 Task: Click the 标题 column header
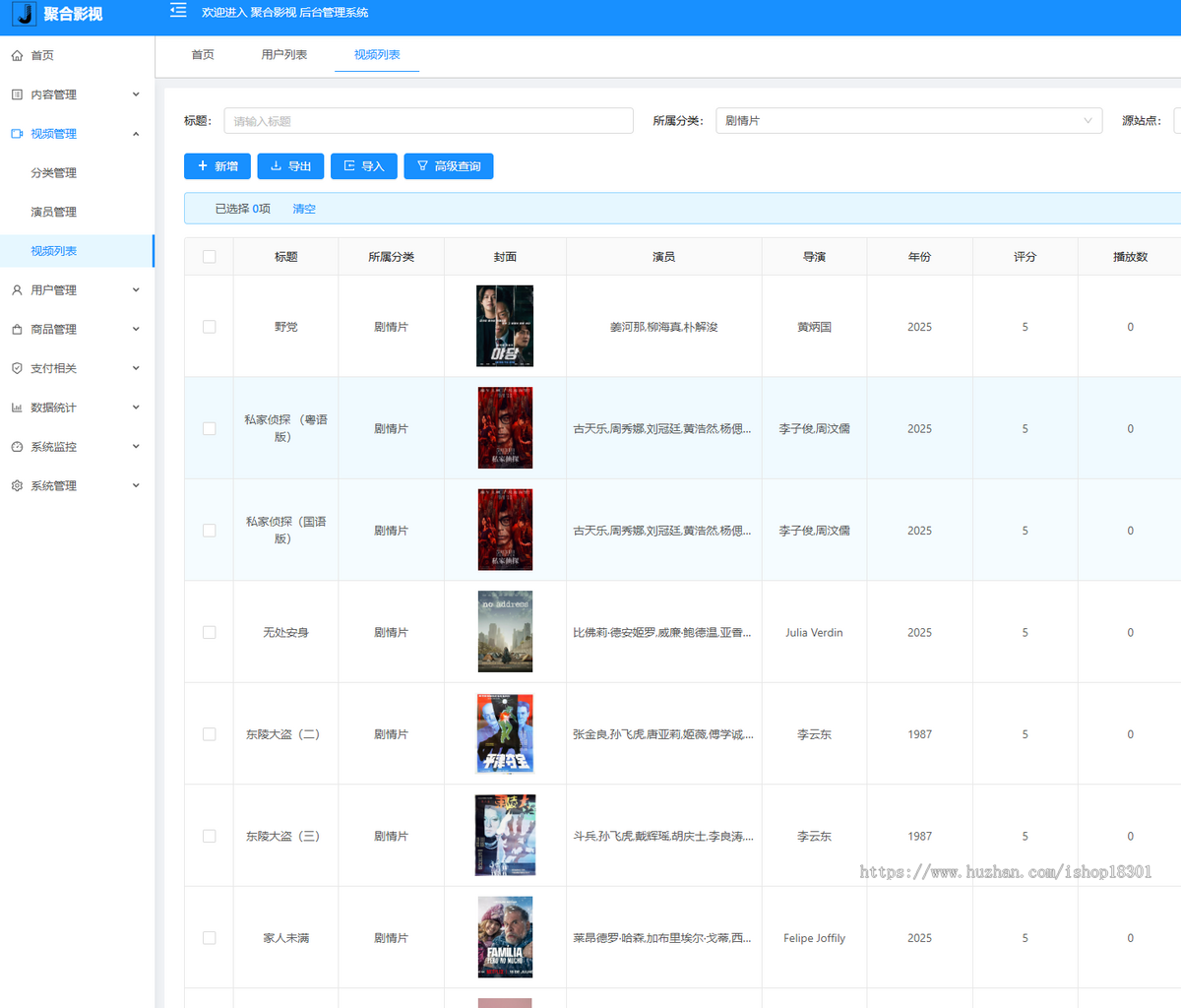(286, 257)
